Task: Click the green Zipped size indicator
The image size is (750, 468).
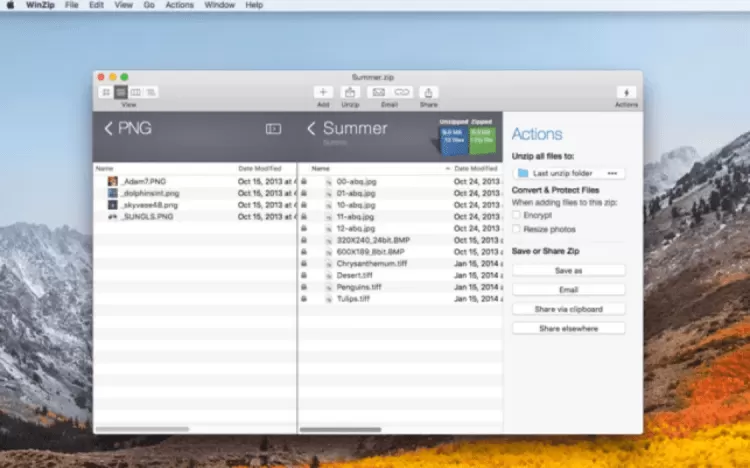Action: [481, 139]
